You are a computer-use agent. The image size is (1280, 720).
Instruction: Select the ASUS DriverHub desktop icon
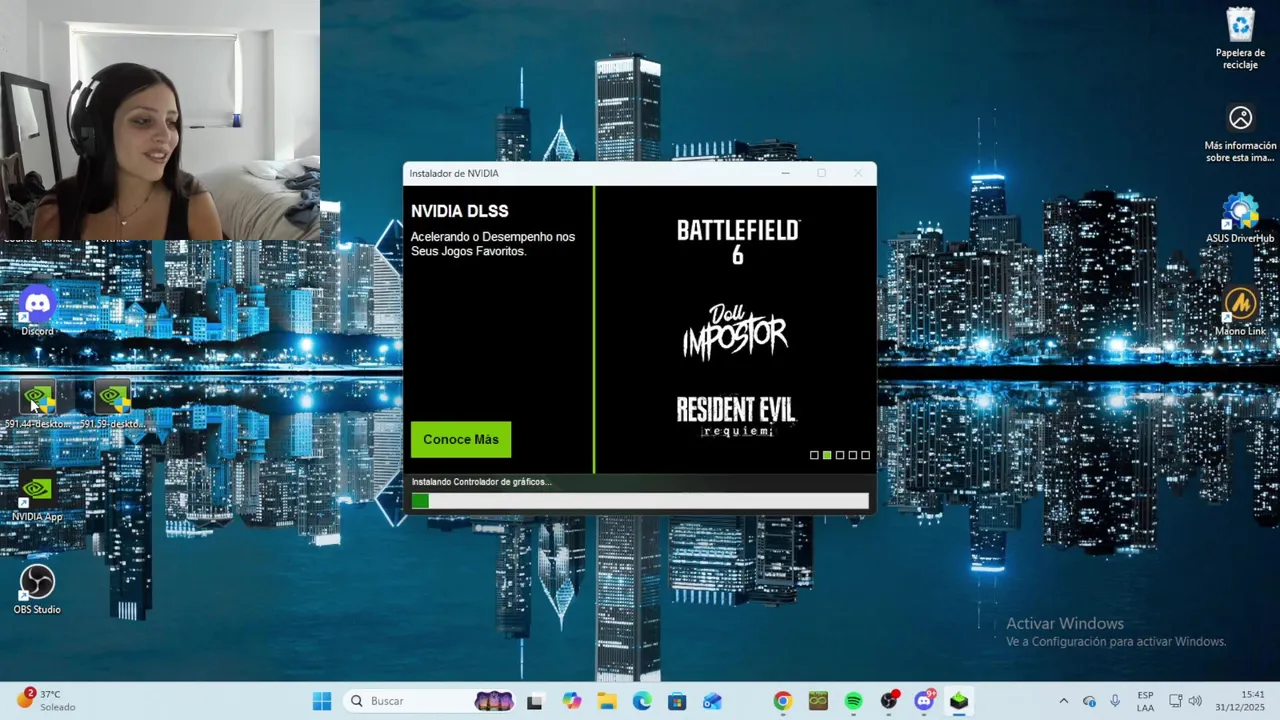[1240, 219]
